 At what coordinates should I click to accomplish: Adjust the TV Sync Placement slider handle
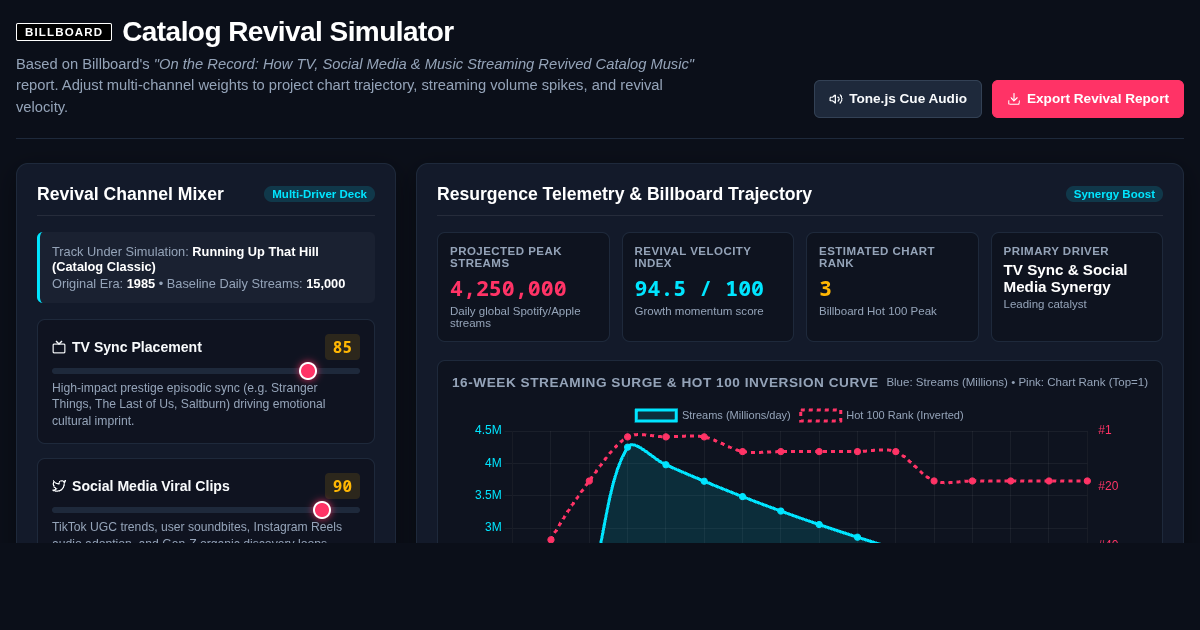(x=308, y=371)
